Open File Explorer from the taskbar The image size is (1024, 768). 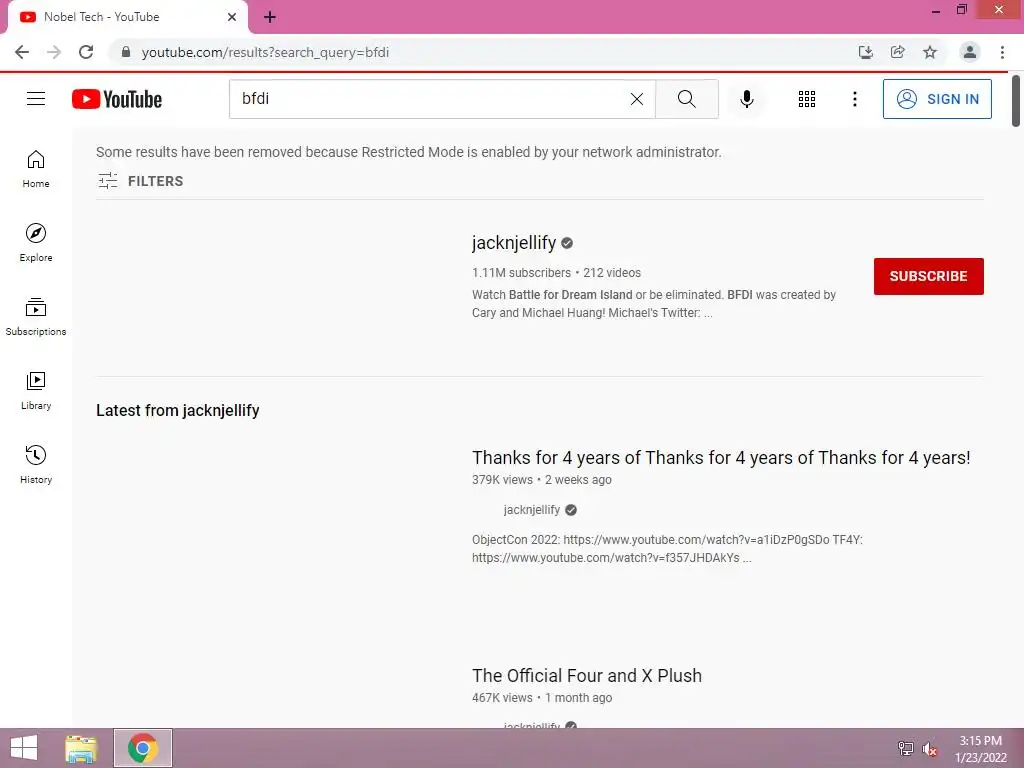[x=81, y=748]
